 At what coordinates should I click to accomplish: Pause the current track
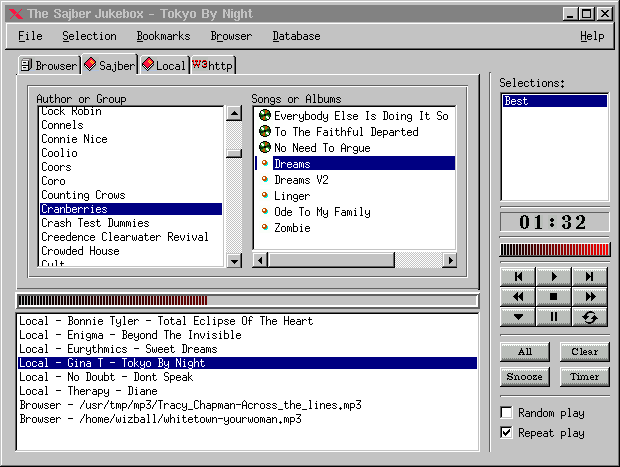554,317
